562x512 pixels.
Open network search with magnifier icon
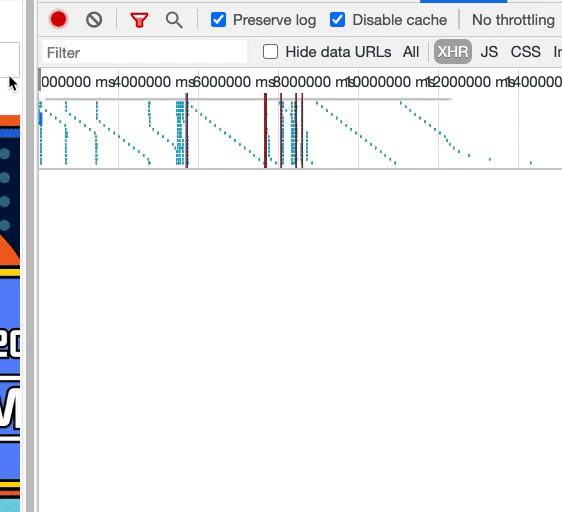point(174,20)
